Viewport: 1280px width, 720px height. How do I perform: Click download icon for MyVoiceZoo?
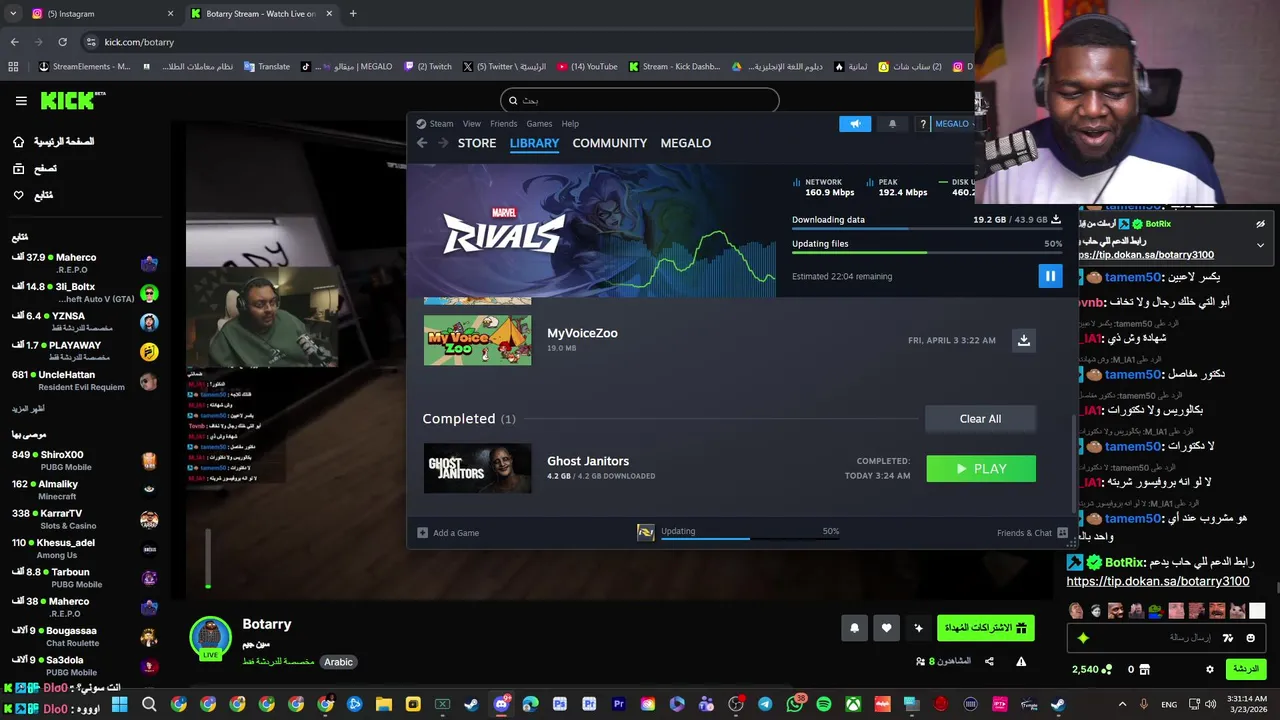[x=1024, y=340]
